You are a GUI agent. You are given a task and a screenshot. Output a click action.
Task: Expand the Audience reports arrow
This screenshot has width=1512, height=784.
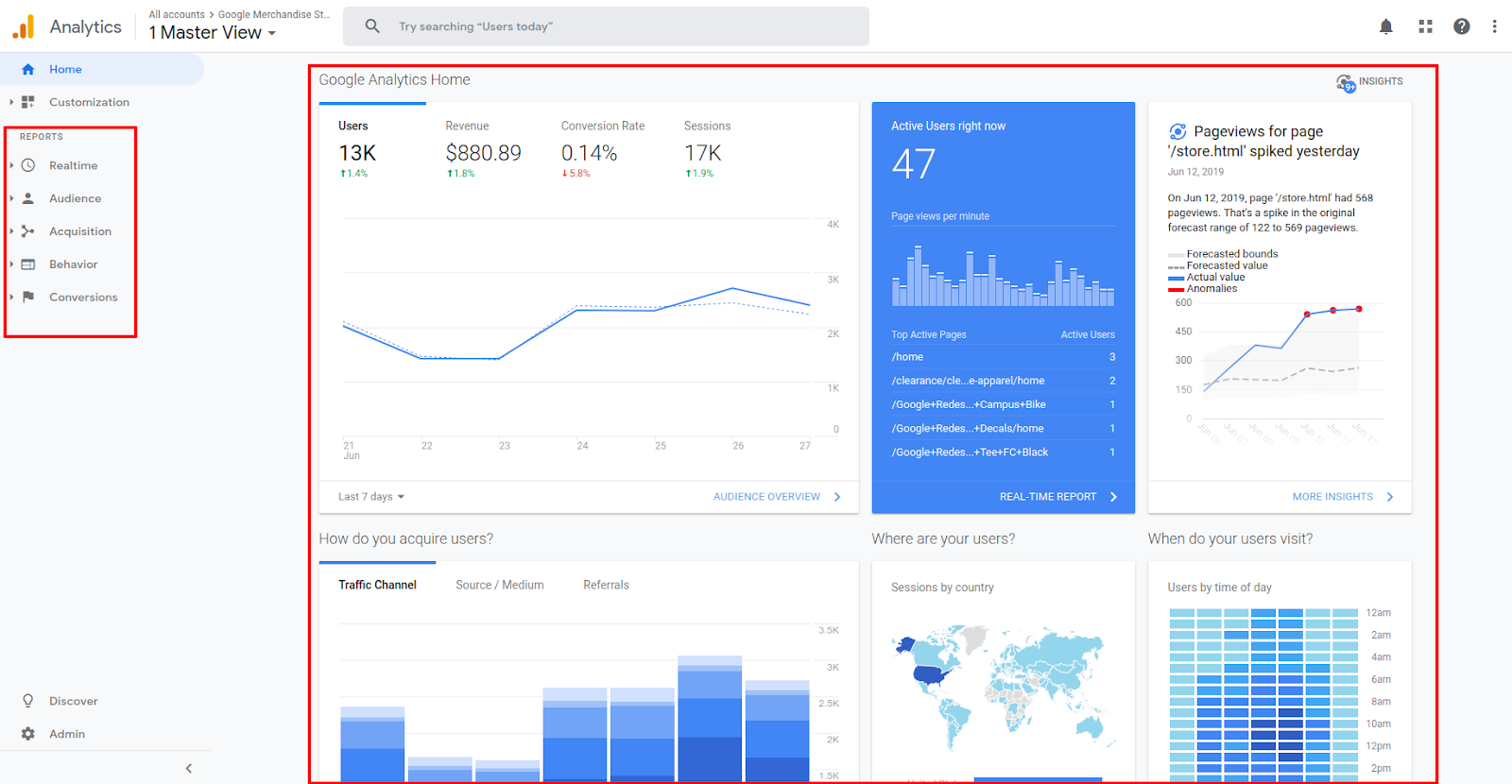tap(11, 198)
